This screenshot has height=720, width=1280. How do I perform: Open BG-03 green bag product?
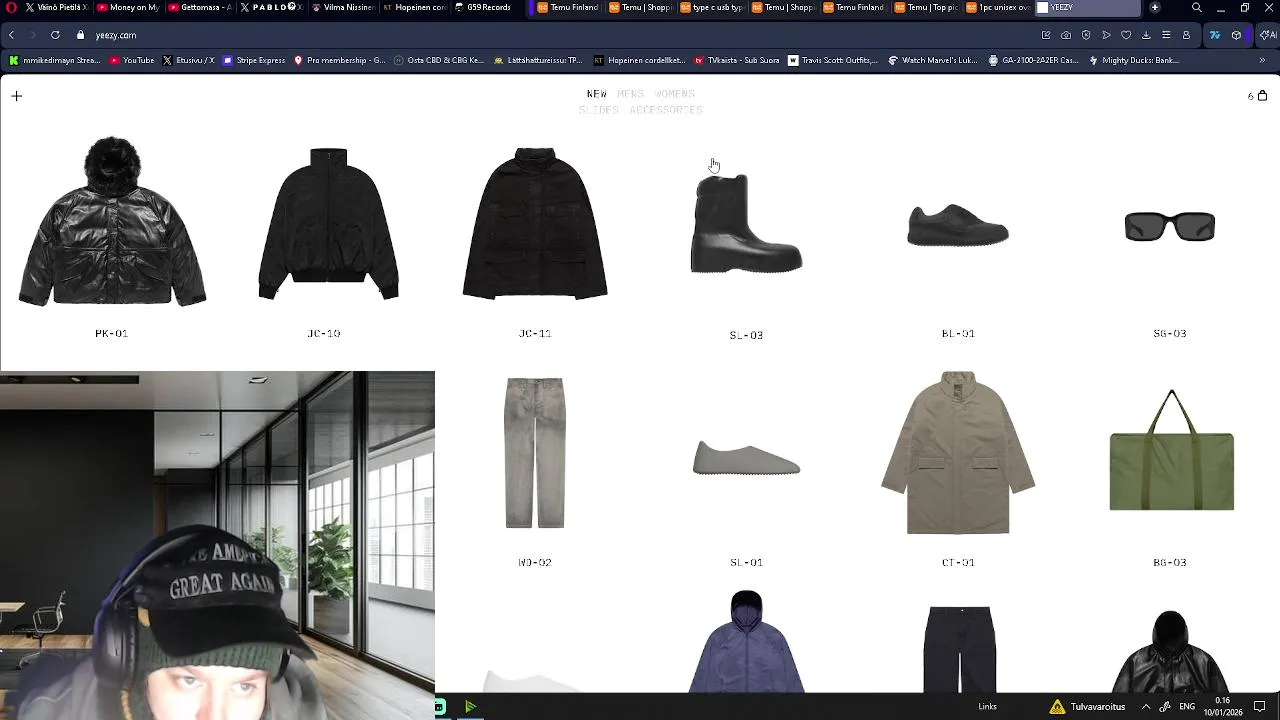pyautogui.click(x=1171, y=450)
